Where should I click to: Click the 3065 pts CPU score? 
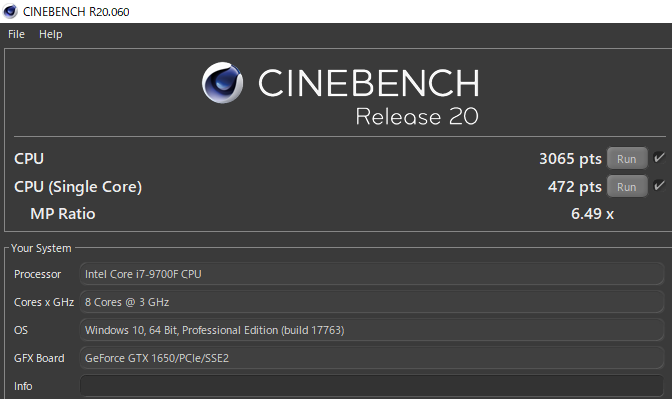[570, 159]
